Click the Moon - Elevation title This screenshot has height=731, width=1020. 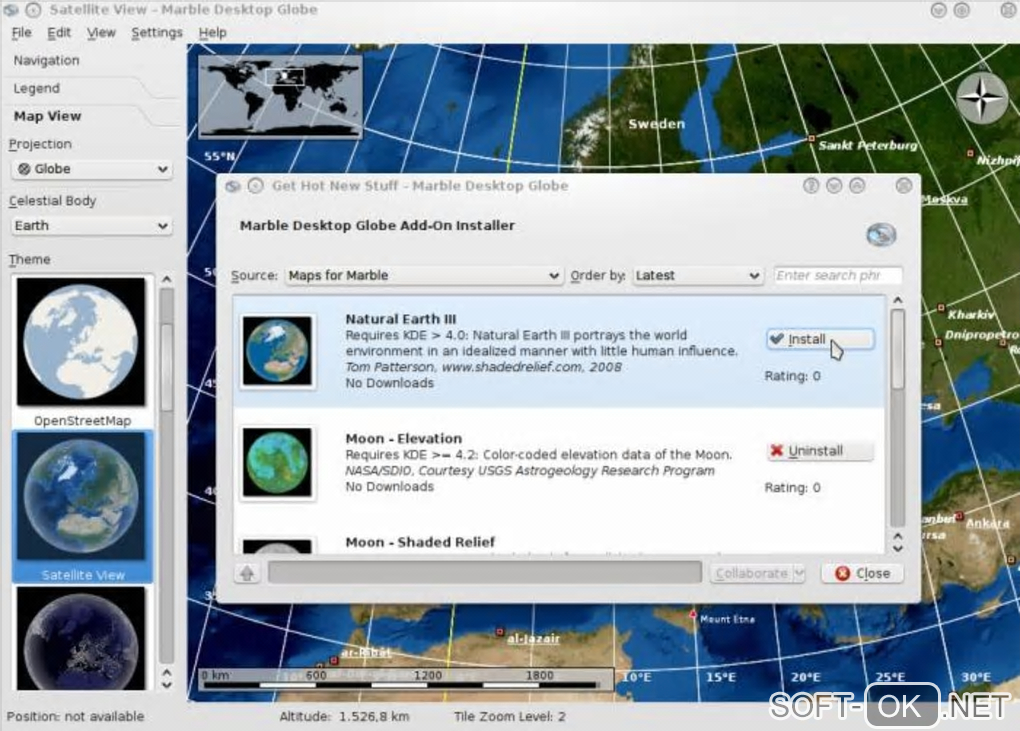tap(403, 438)
